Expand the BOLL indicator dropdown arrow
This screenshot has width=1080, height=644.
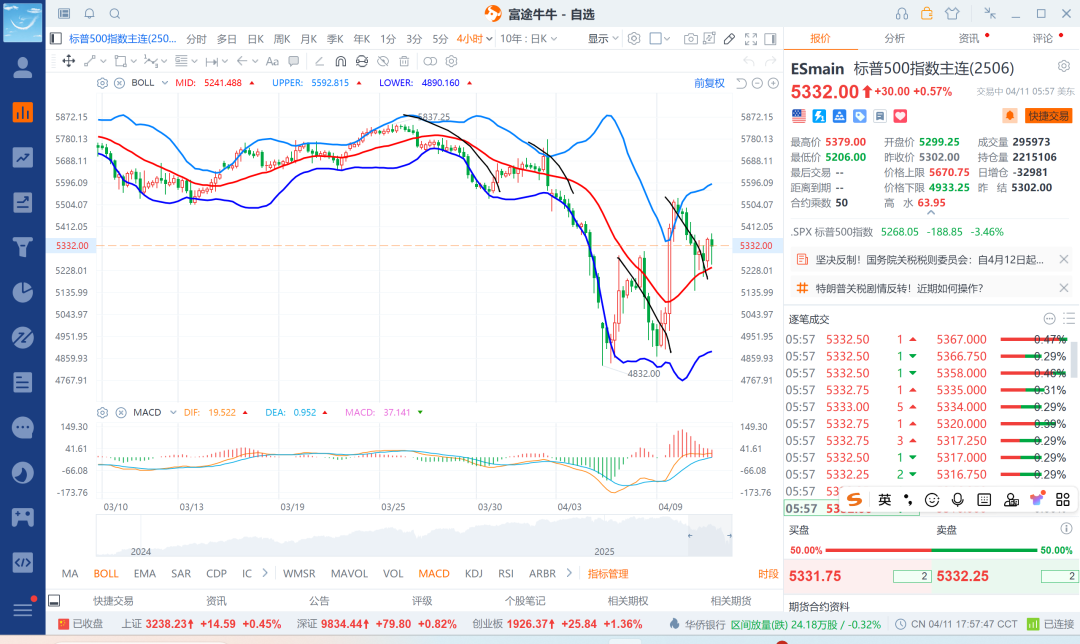coord(165,83)
